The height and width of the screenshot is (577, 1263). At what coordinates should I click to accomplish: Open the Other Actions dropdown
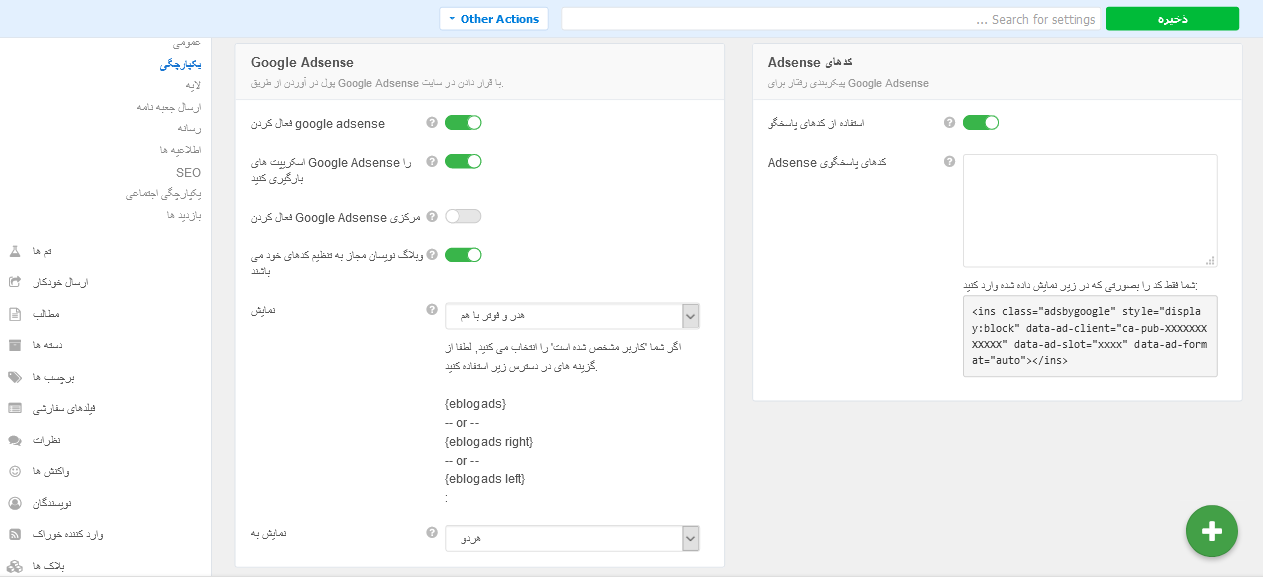pyautogui.click(x=494, y=19)
